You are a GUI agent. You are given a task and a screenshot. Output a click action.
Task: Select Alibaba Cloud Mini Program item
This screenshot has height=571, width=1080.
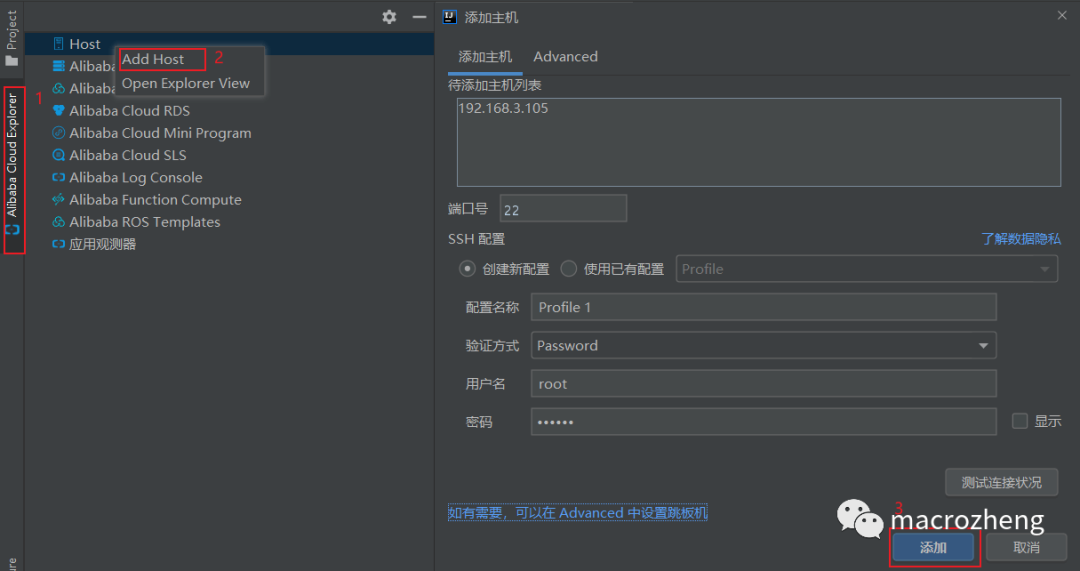point(160,133)
